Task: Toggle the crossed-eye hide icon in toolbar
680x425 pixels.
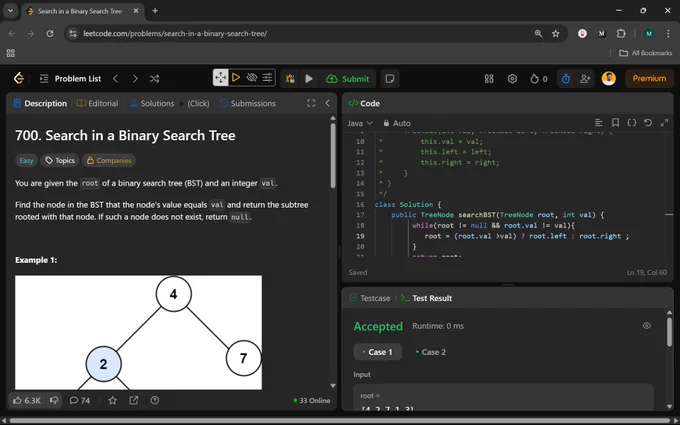Action: pyautogui.click(x=252, y=78)
